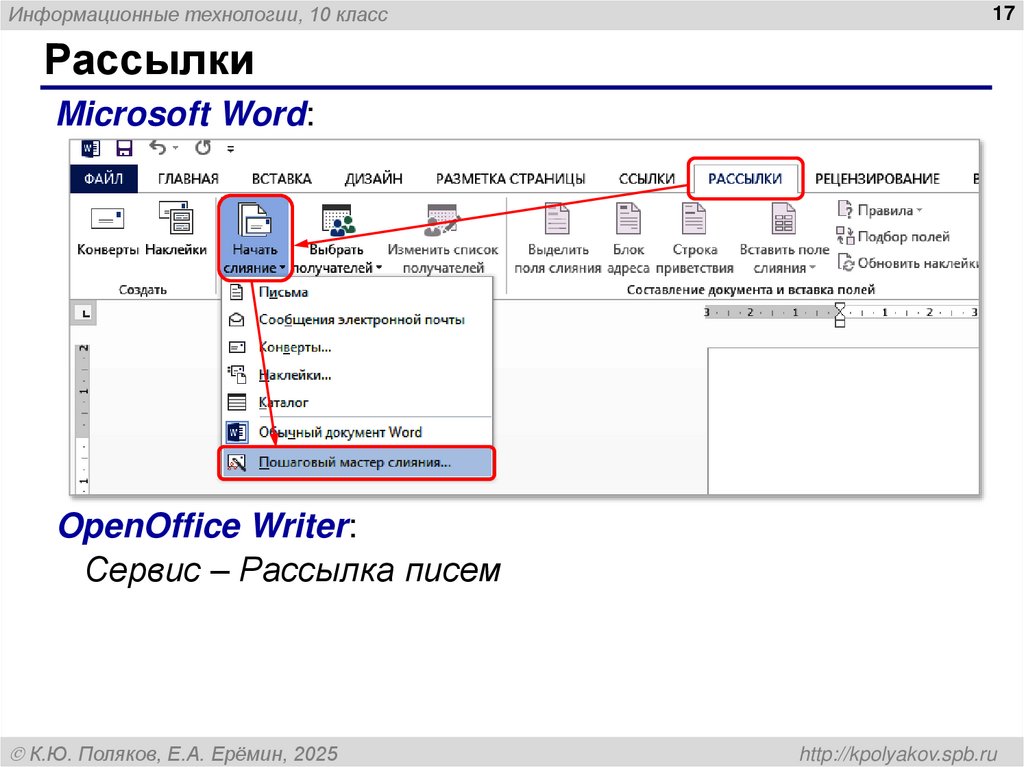1024x767 pixels.
Task: Select Пошаговый мастер слияния... menu item
Action: click(x=357, y=463)
